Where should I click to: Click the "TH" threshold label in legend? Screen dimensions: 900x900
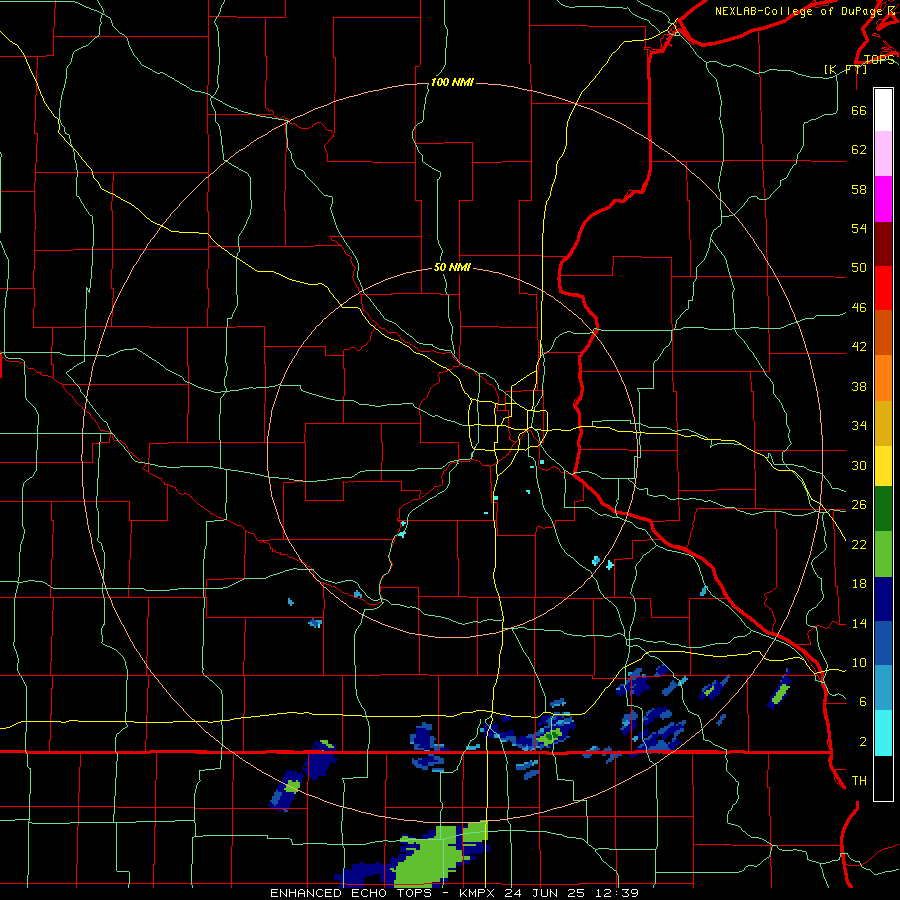pos(859,781)
